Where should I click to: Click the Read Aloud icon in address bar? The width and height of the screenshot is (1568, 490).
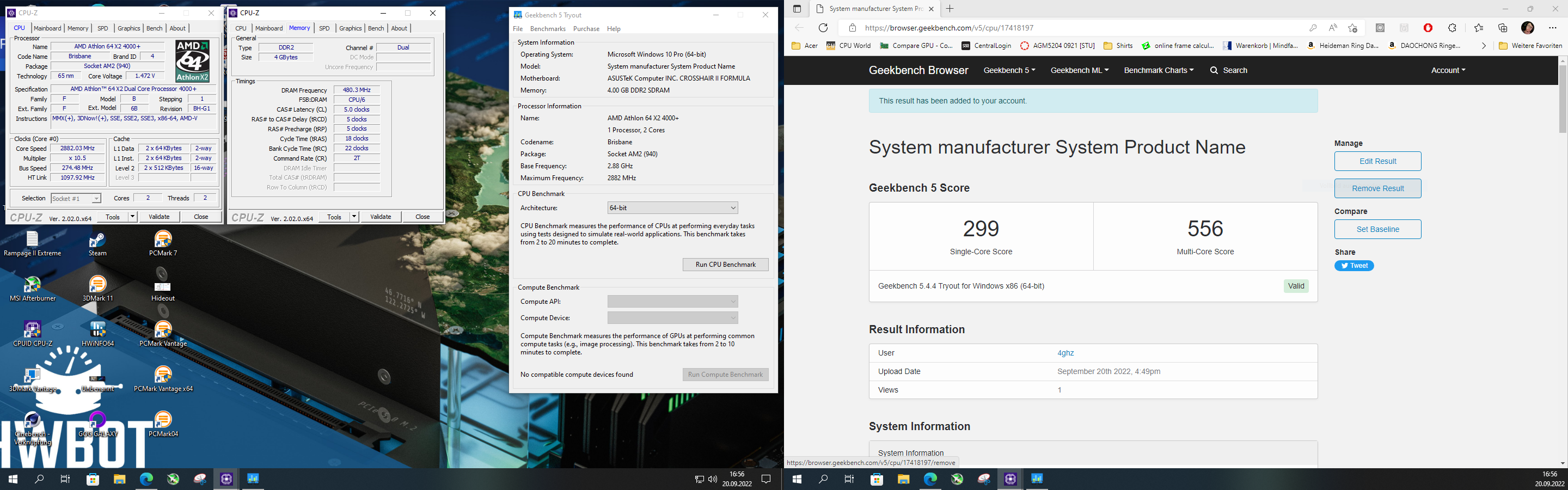click(1332, 27)
